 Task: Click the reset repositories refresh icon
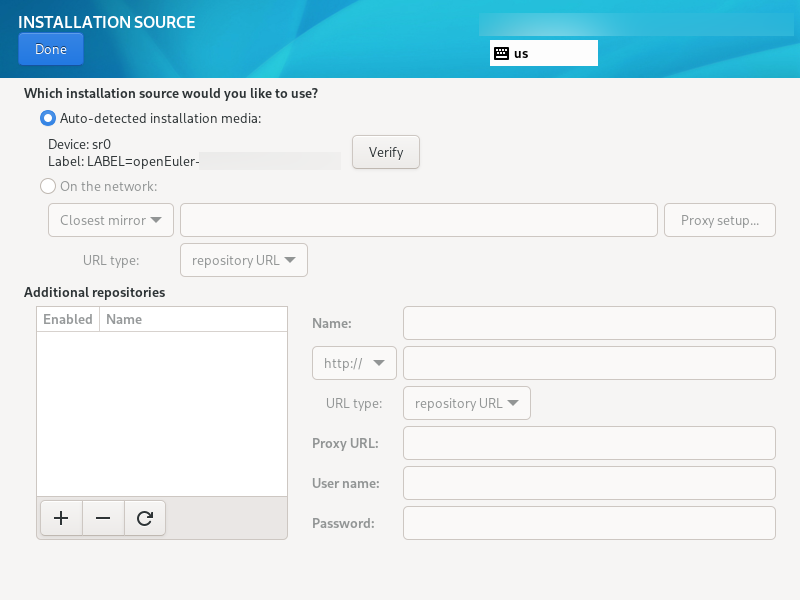click(145, 518)
